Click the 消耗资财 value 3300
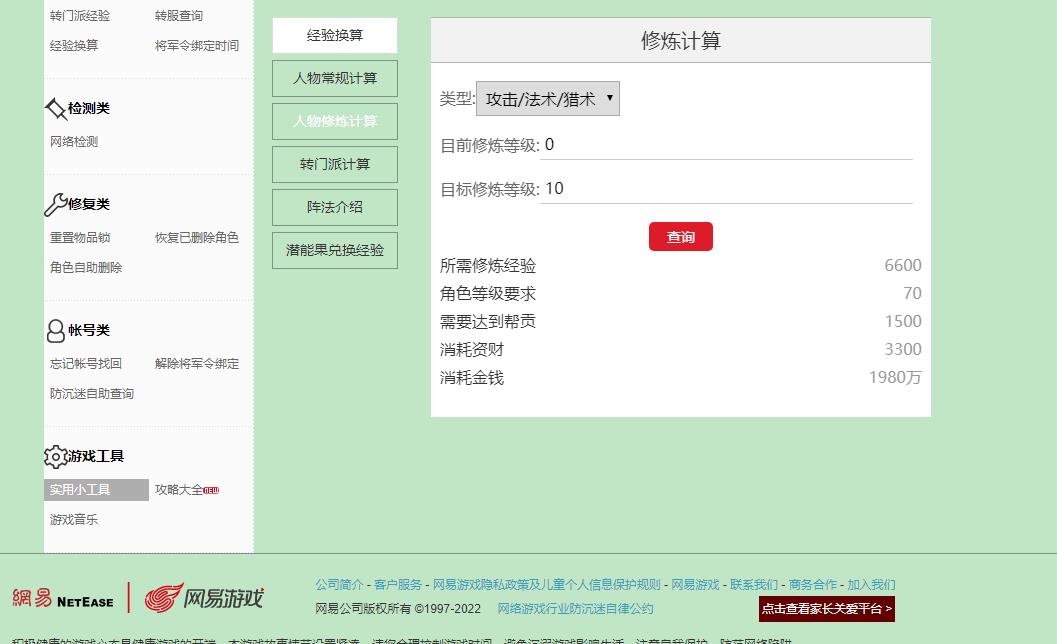The image size is (1057, 644). click(x=903, y=349)
